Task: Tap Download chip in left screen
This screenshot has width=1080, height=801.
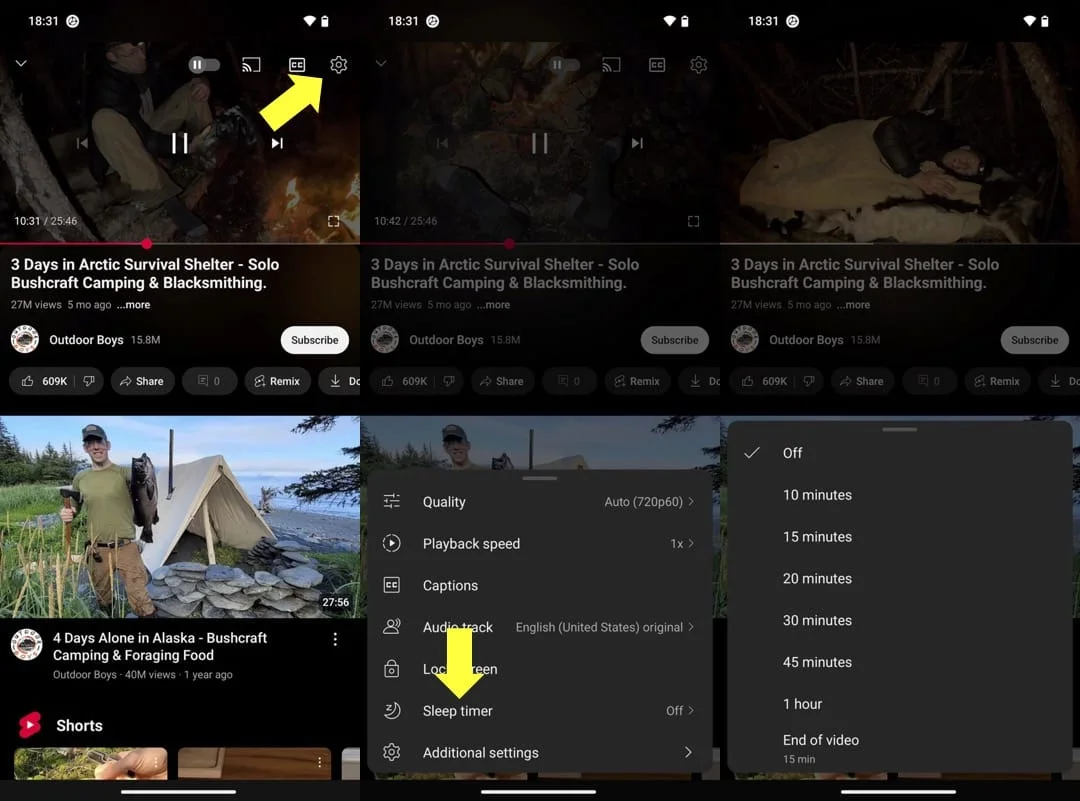Action: [x=342, y=381]
